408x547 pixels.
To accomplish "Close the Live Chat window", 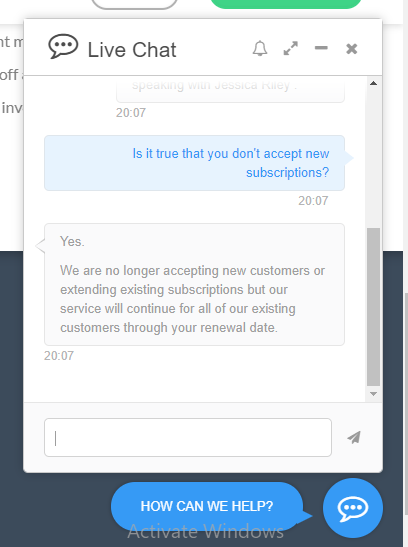I will tap(352, 49).
